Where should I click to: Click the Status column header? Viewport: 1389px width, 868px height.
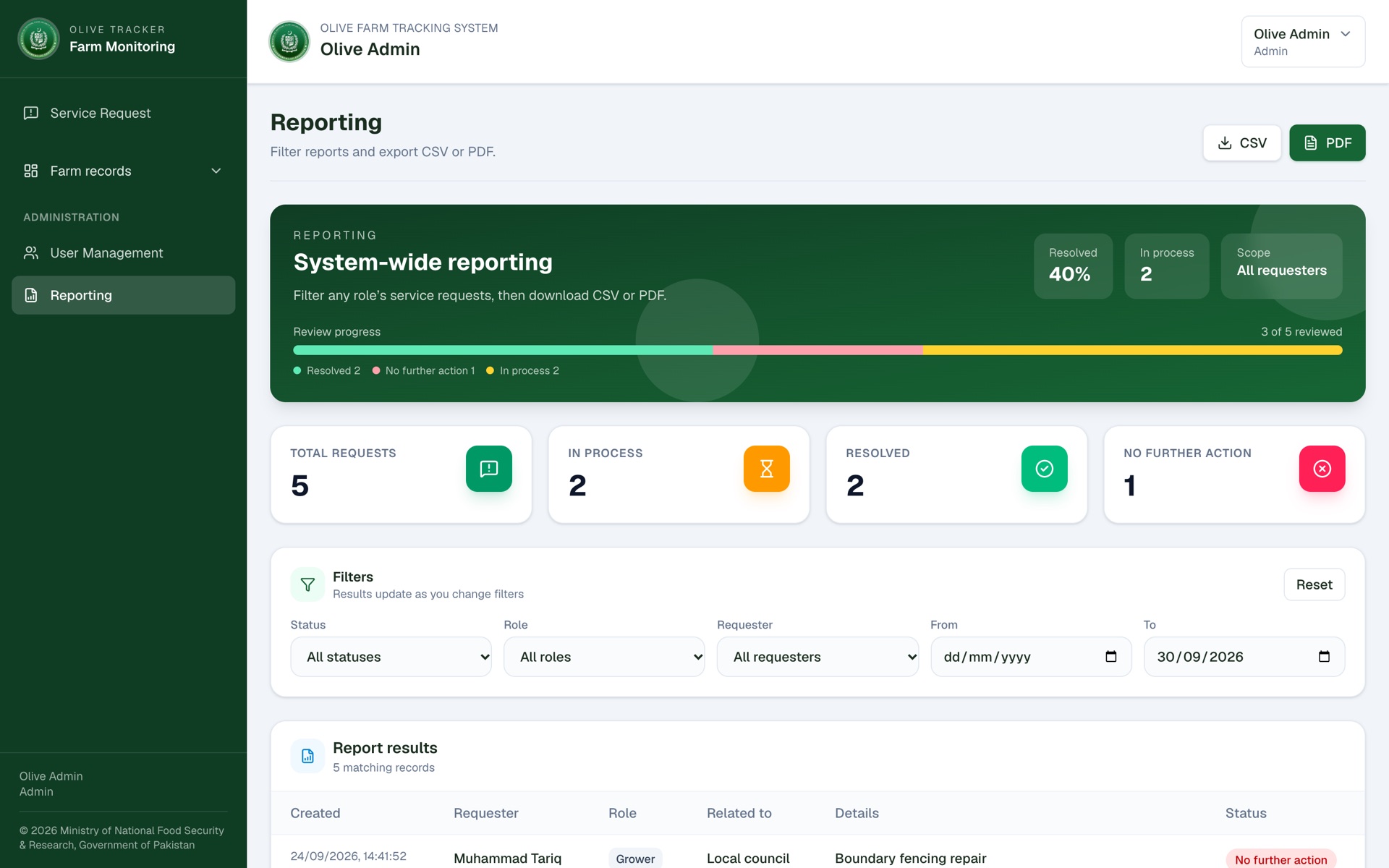[x=1246, y=813]
